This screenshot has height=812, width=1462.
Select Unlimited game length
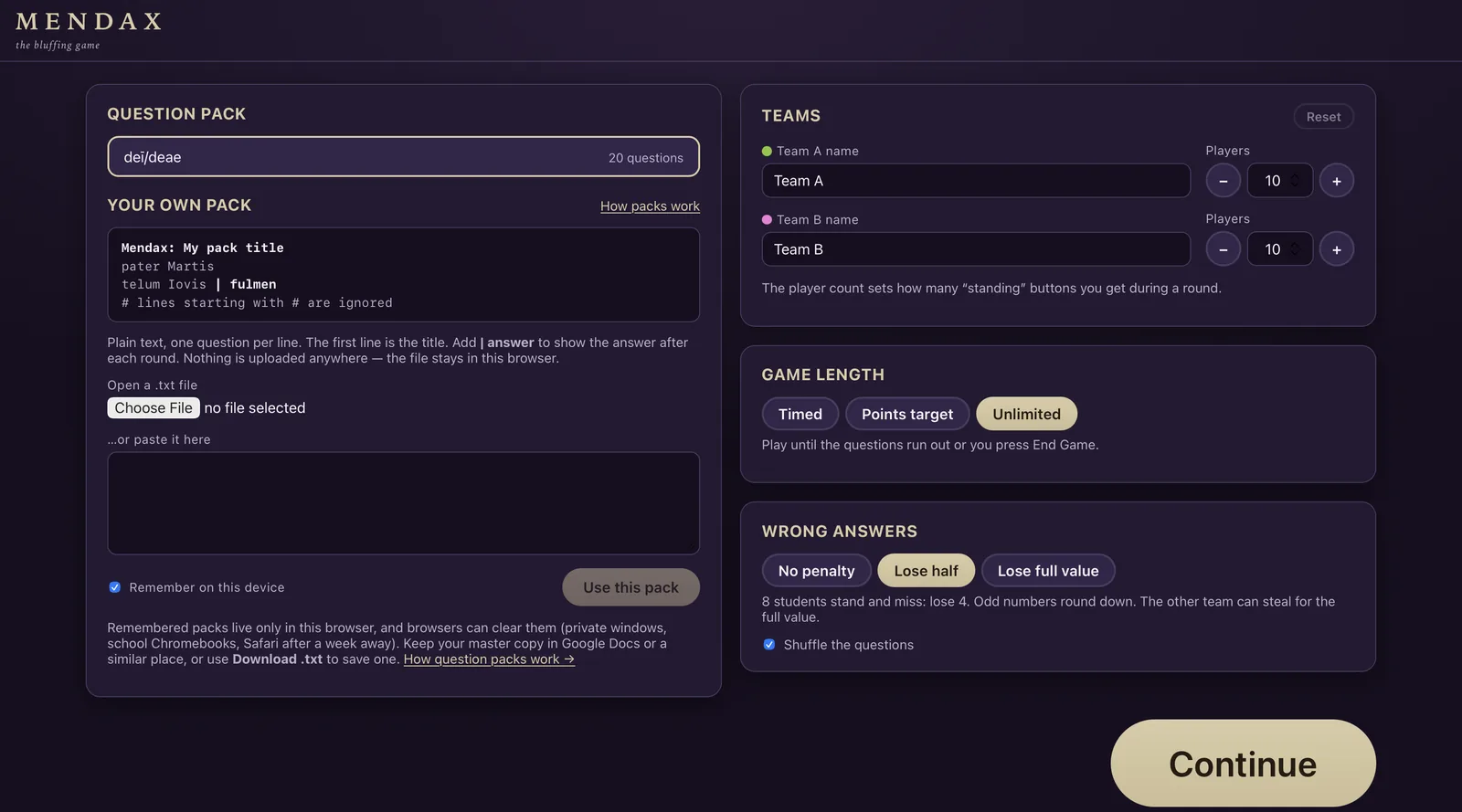[1027, 414]
